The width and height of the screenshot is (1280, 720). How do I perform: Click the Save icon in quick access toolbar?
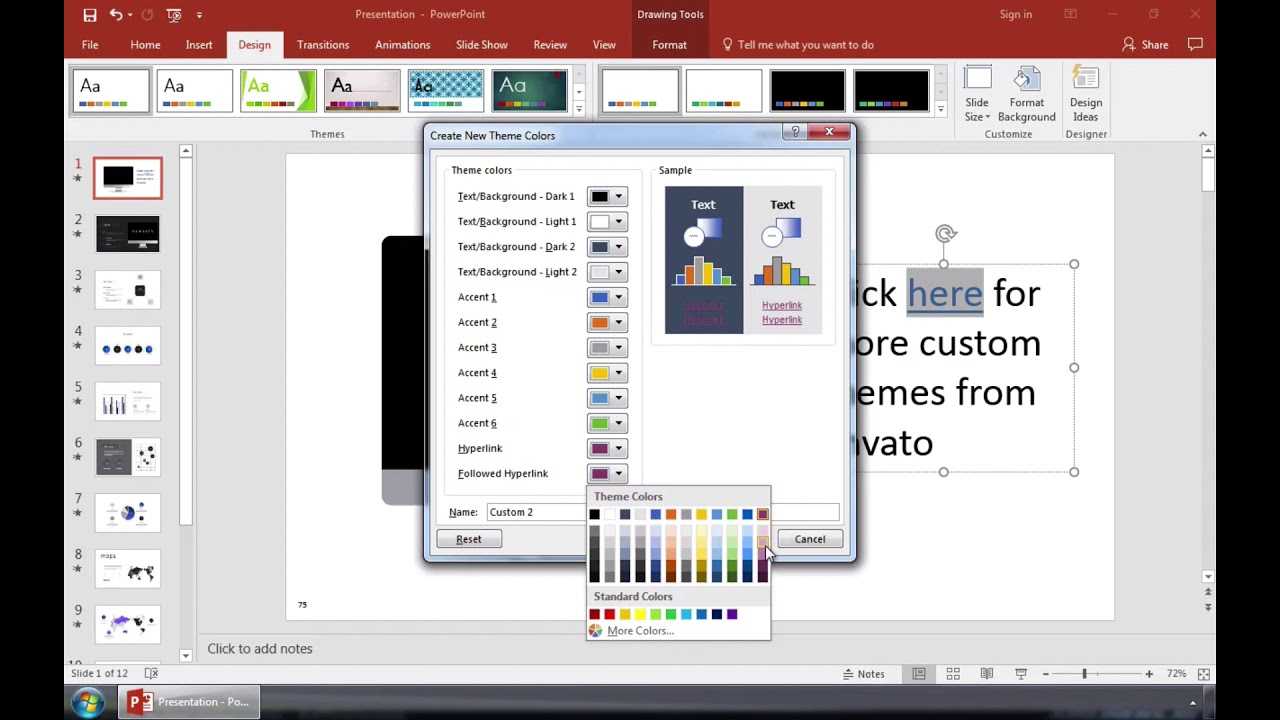90,15
